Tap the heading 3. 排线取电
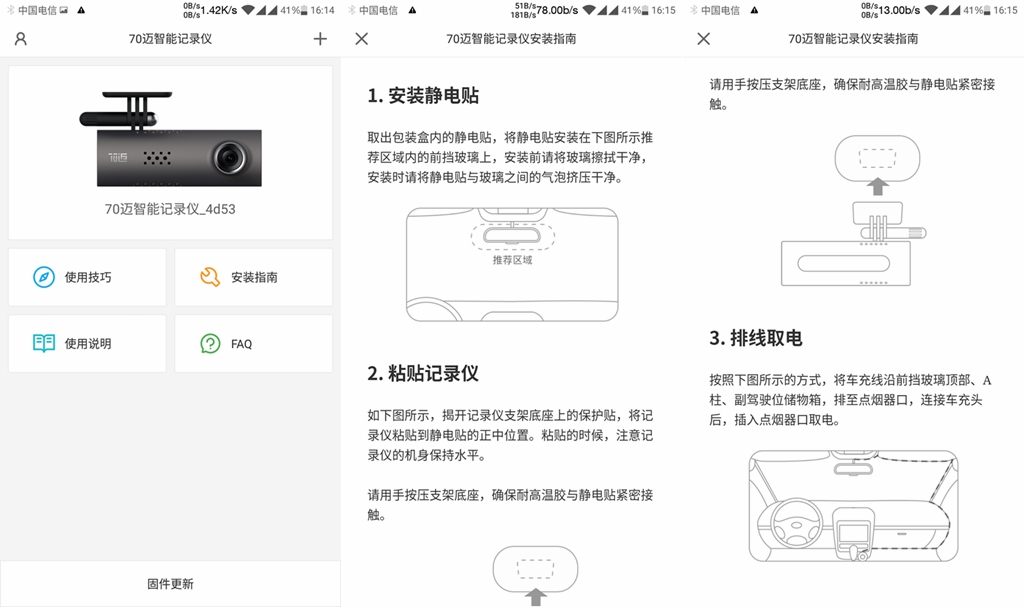This screenshot has width=1024, height=607. point(756,338)
